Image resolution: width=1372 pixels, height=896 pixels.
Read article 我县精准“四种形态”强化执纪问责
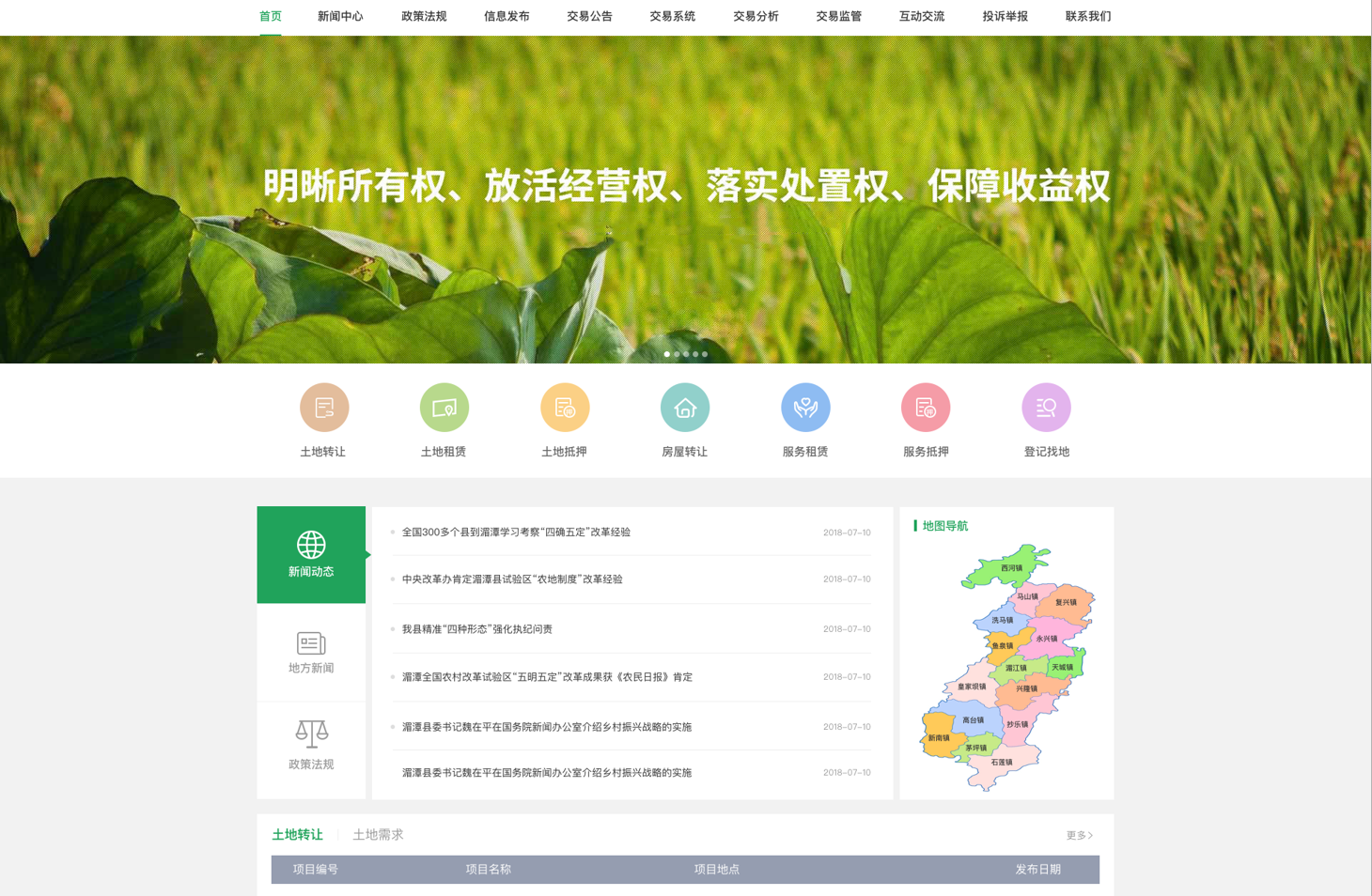(x=477, y=629)
